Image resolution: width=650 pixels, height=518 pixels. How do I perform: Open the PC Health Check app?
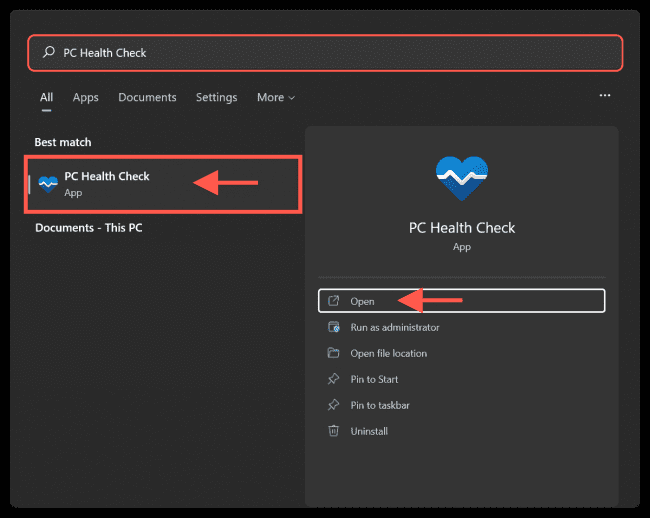461,301
